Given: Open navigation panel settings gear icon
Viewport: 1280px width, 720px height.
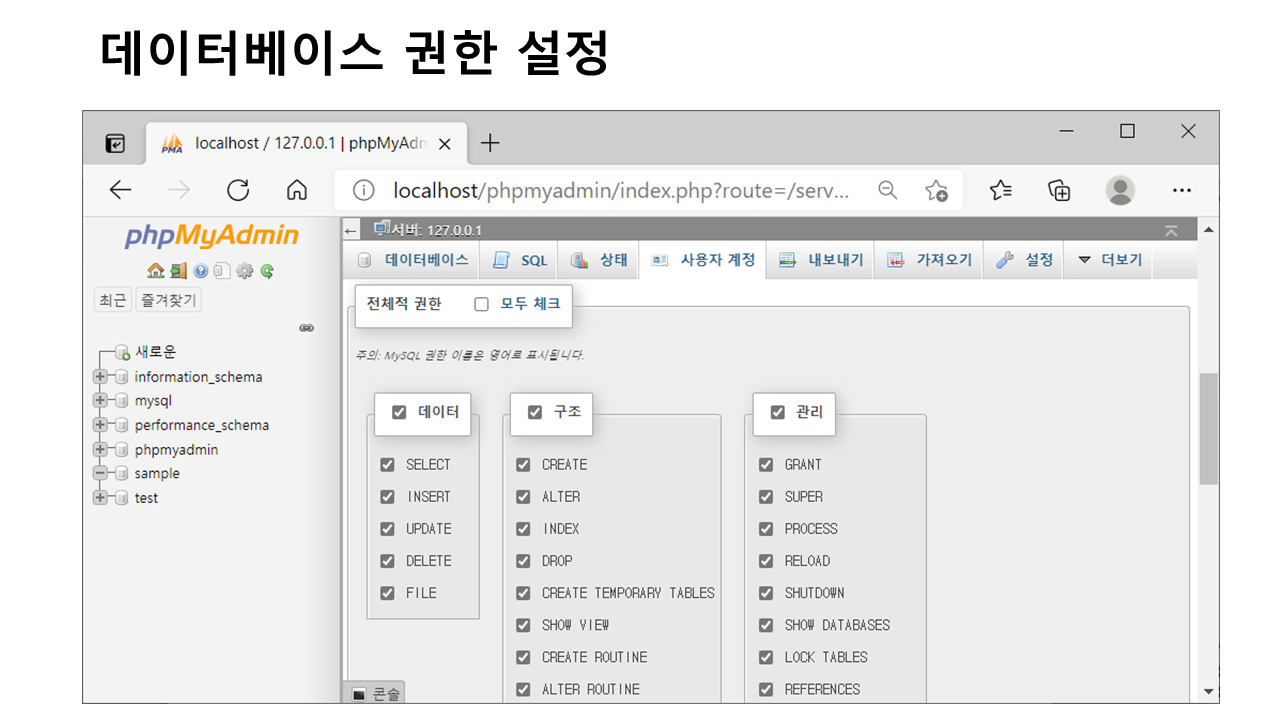Looking at the screenshot, I should point(244,271).
